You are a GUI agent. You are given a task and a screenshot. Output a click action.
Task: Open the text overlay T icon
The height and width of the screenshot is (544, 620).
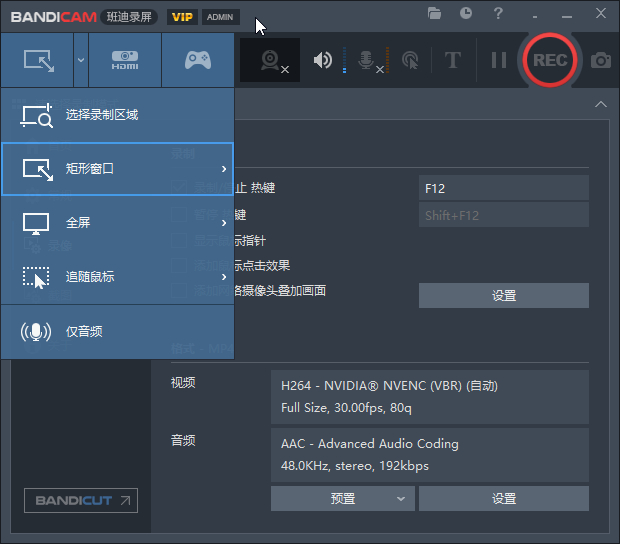tap(453, 60)
